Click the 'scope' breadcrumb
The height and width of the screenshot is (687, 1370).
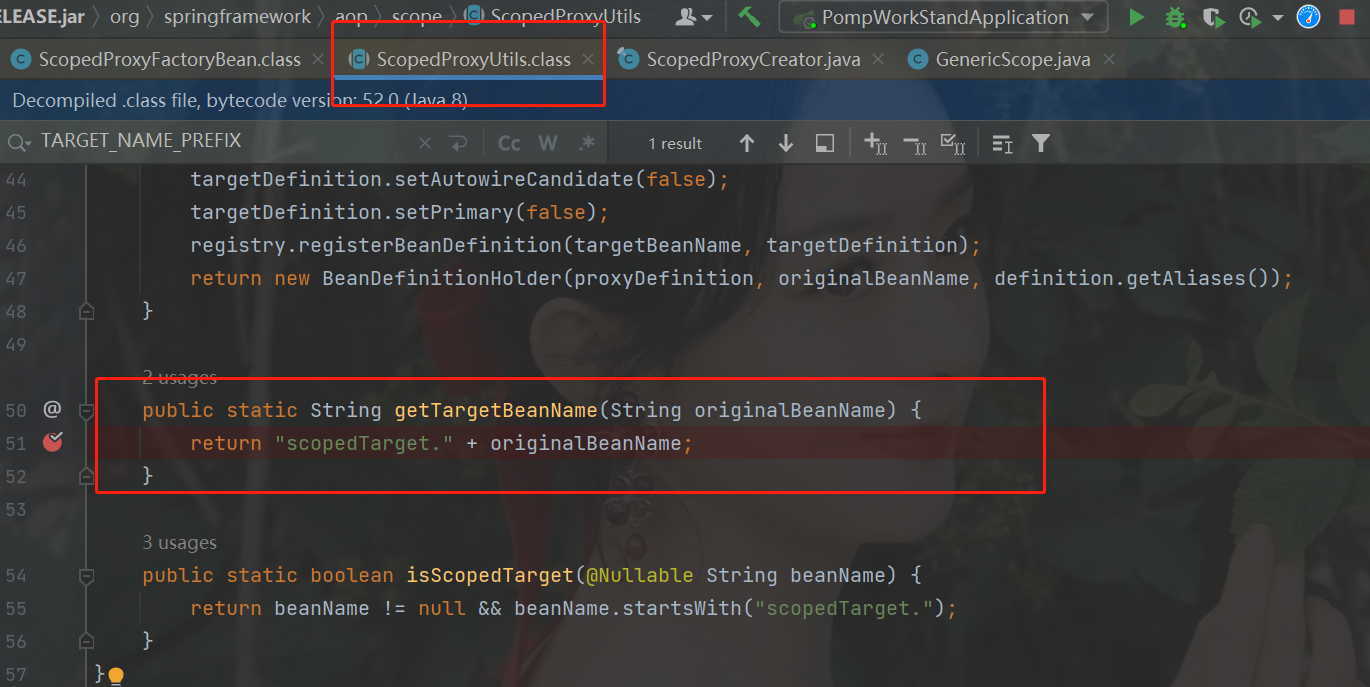tap(417, 17)
